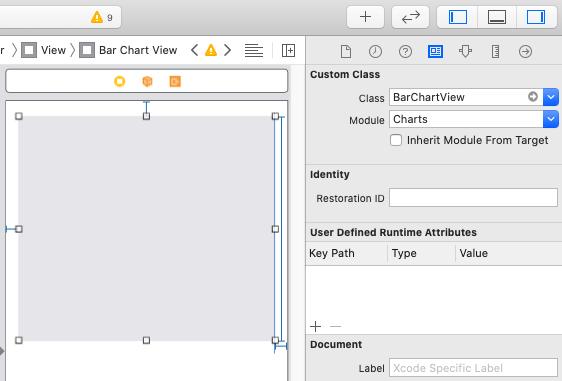562x381 pixels.
Task: Open the File inspector tab
Action: click(x=346, y=51)
